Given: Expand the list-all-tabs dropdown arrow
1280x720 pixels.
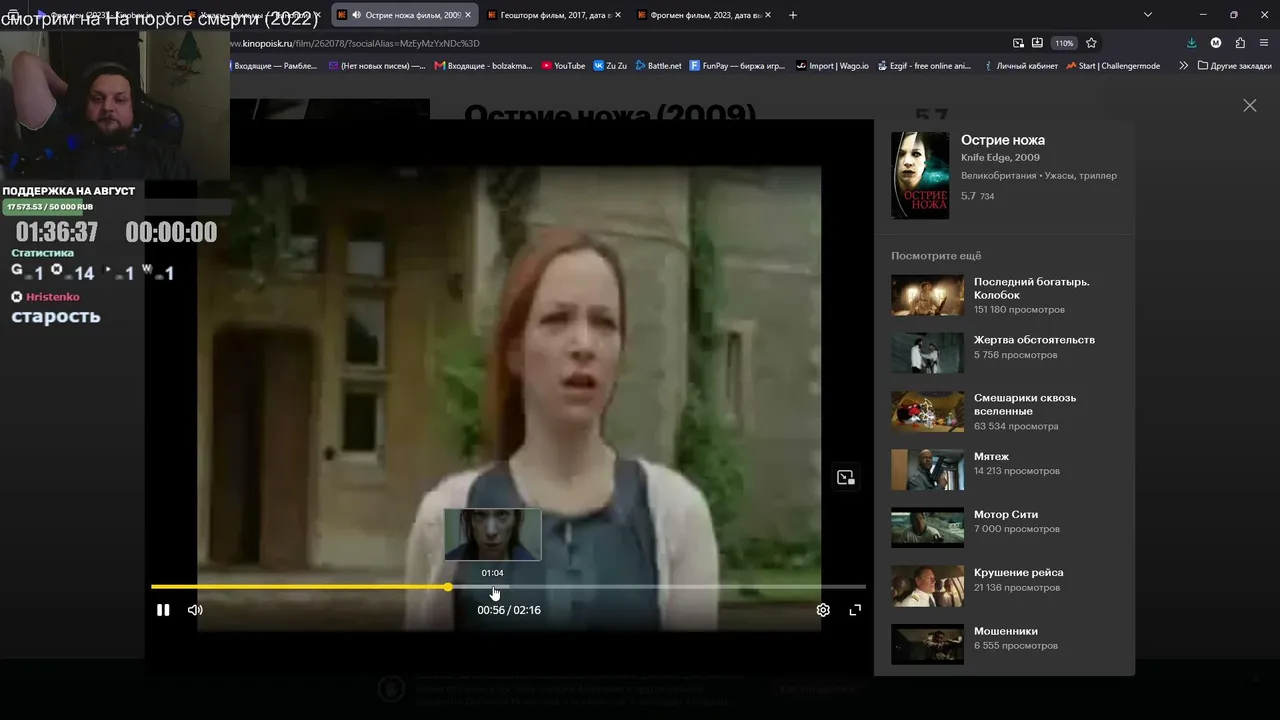Looking at the screenshot, I should pyautogui.click(x=1148, y=15).
